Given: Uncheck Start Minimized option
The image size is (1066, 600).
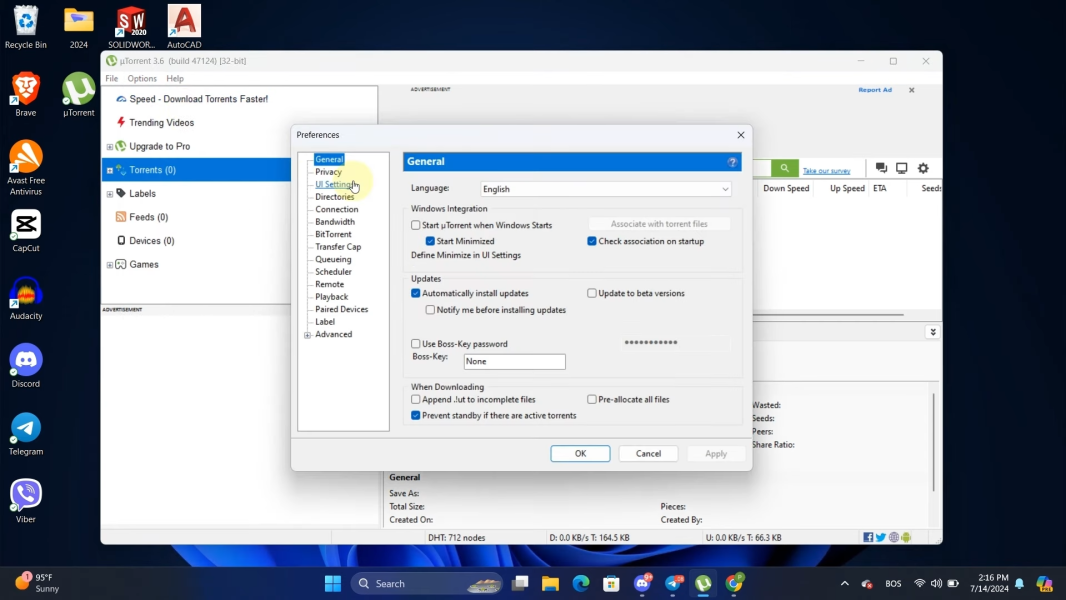Looking at the screenshot, I should click(430, 241).
